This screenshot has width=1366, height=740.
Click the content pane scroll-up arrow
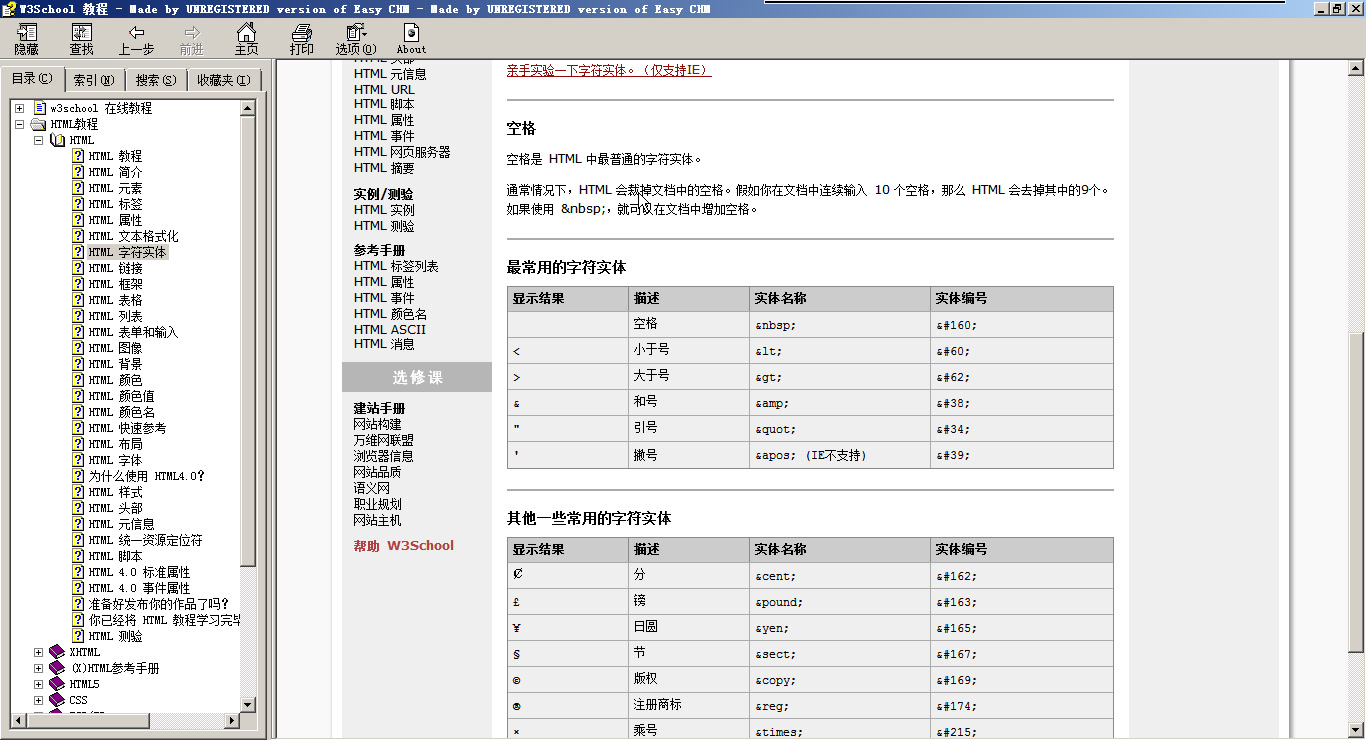point(1356,68)
